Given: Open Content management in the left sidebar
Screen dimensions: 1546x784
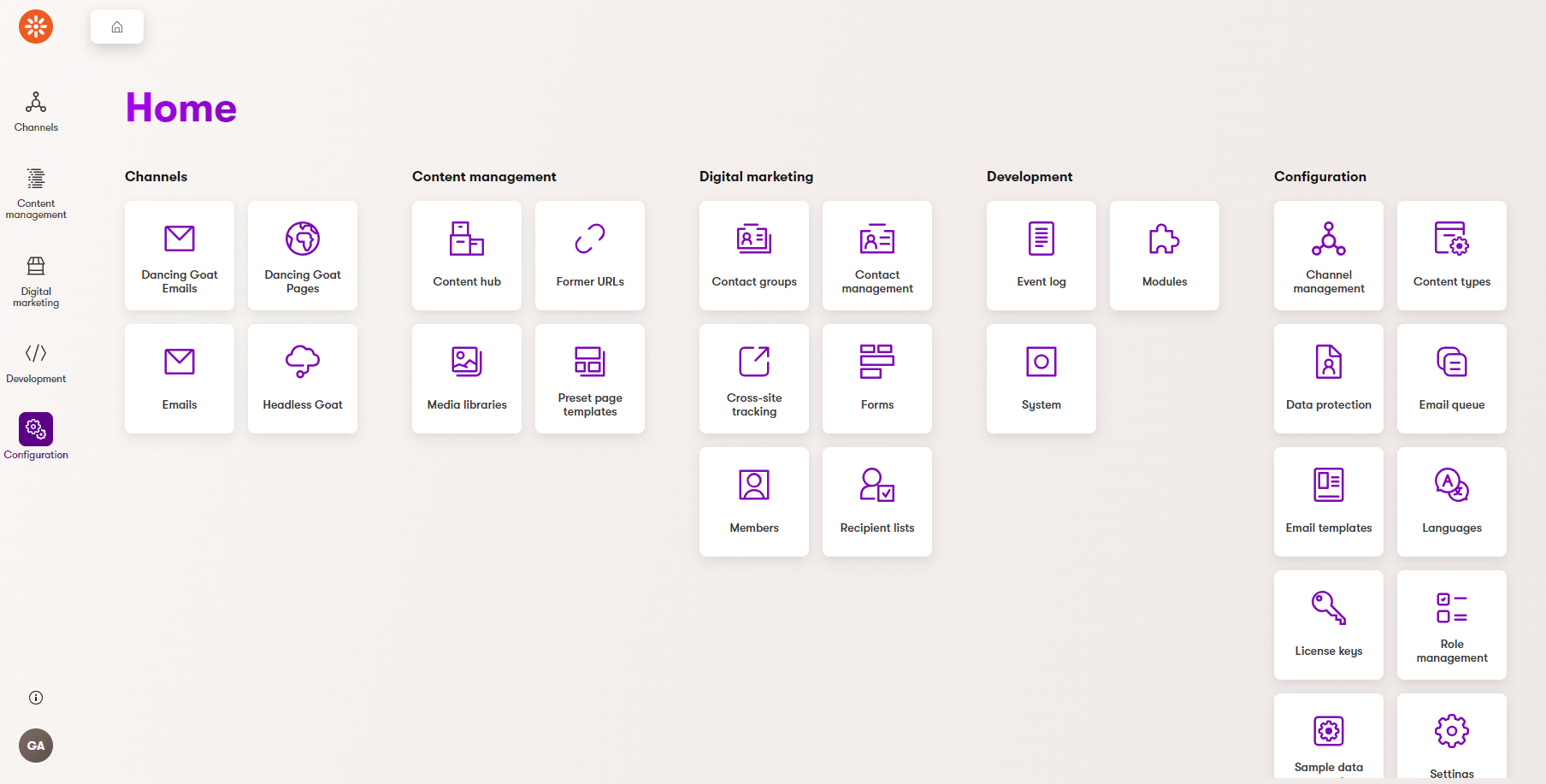Looking at the screenshot, I should pos(36,193).
